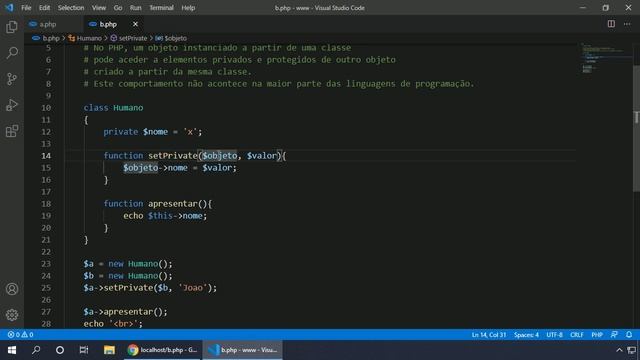The width and height of the screenshot is (640, 360).
Task: Open the Source Control view
Action: 12,79
